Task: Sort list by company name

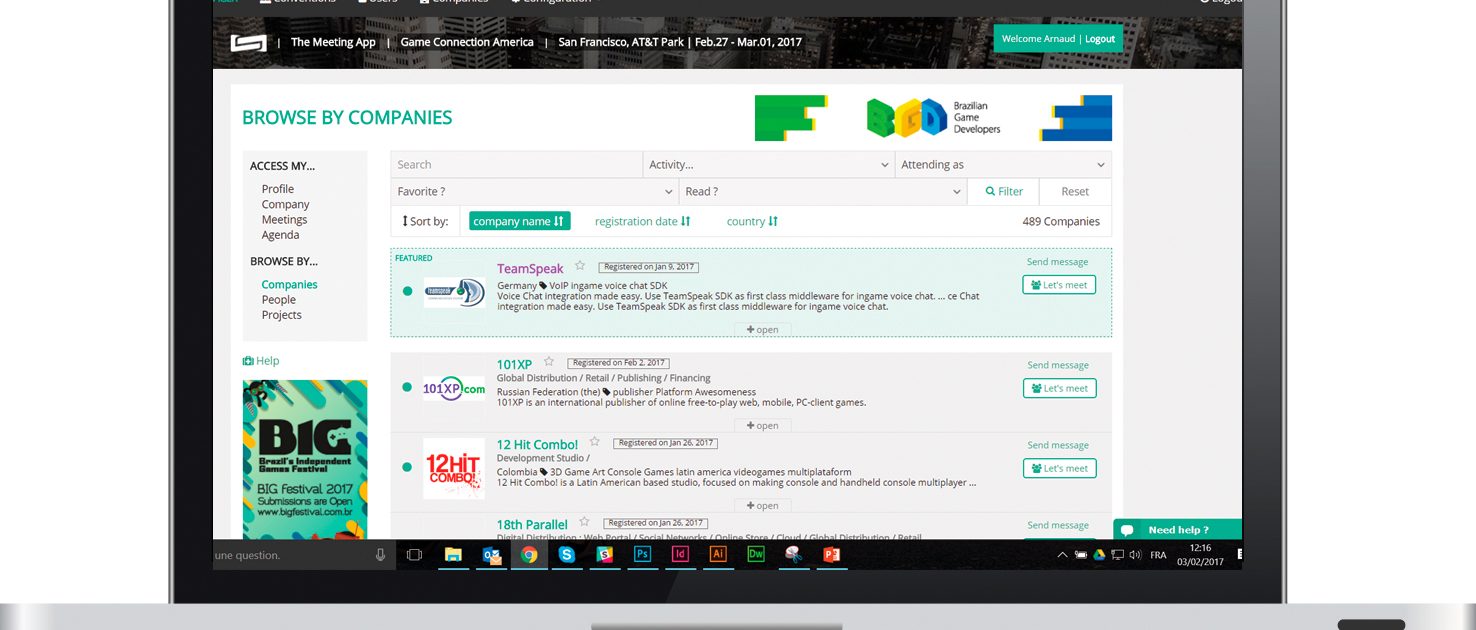Action: click(x=519, y=221)
